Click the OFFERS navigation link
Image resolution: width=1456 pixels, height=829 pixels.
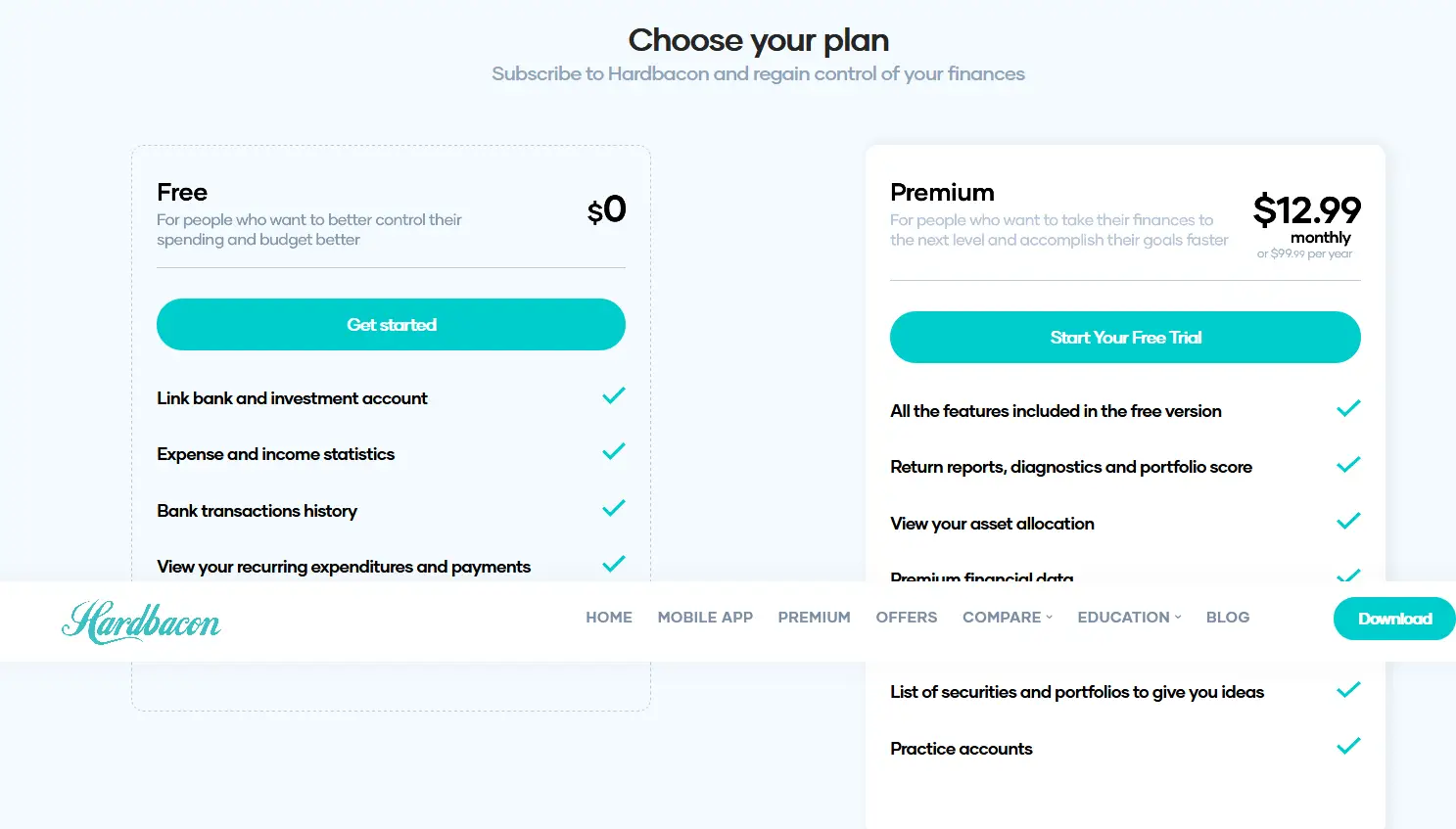(x=906, y=617)
